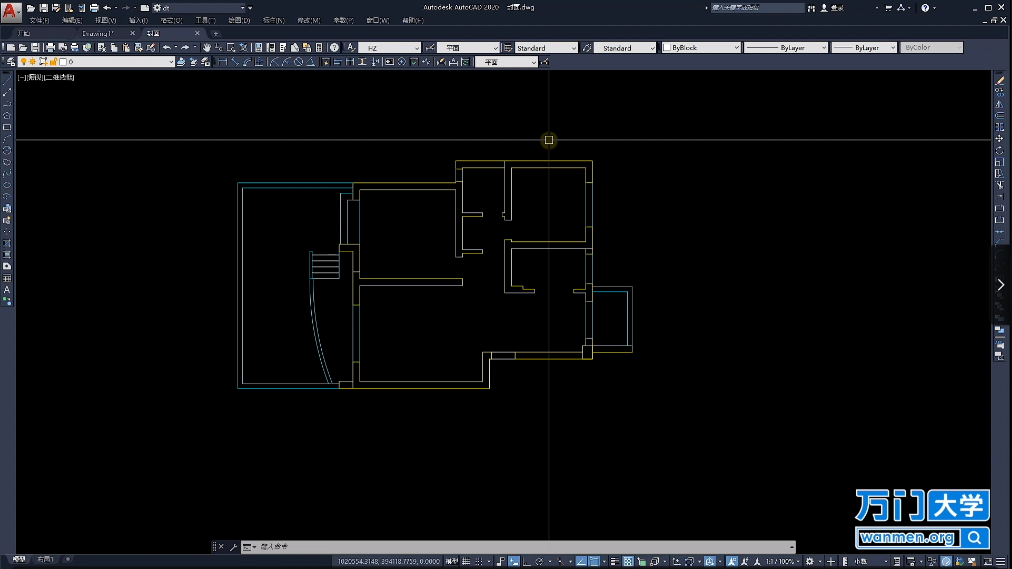Click the watermark search magnifier icon
Viewport: 1012px width, 569px height.
point(975,538)
